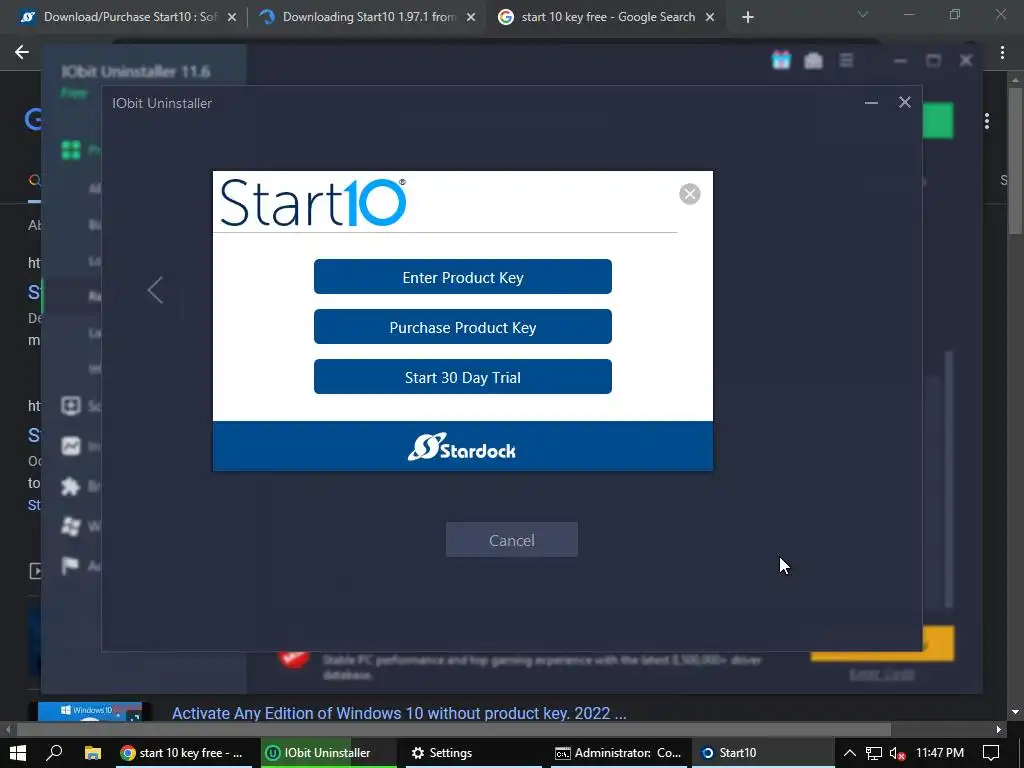1024x768 pixels.
Task: Open File Explorer from taskbar
Action: coord(93,753)
